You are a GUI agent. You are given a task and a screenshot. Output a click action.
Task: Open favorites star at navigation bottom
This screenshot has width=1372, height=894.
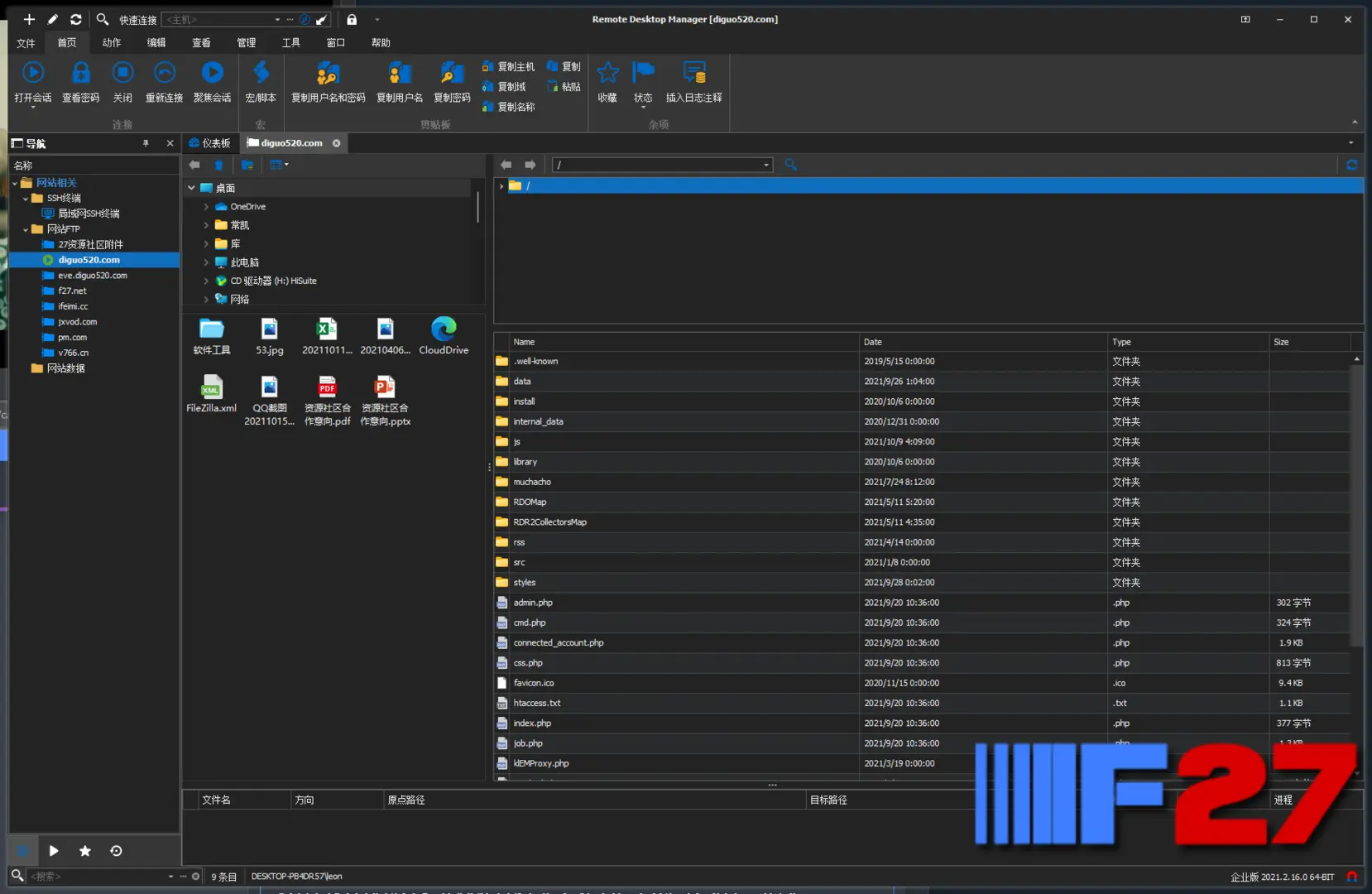(84, 851)
